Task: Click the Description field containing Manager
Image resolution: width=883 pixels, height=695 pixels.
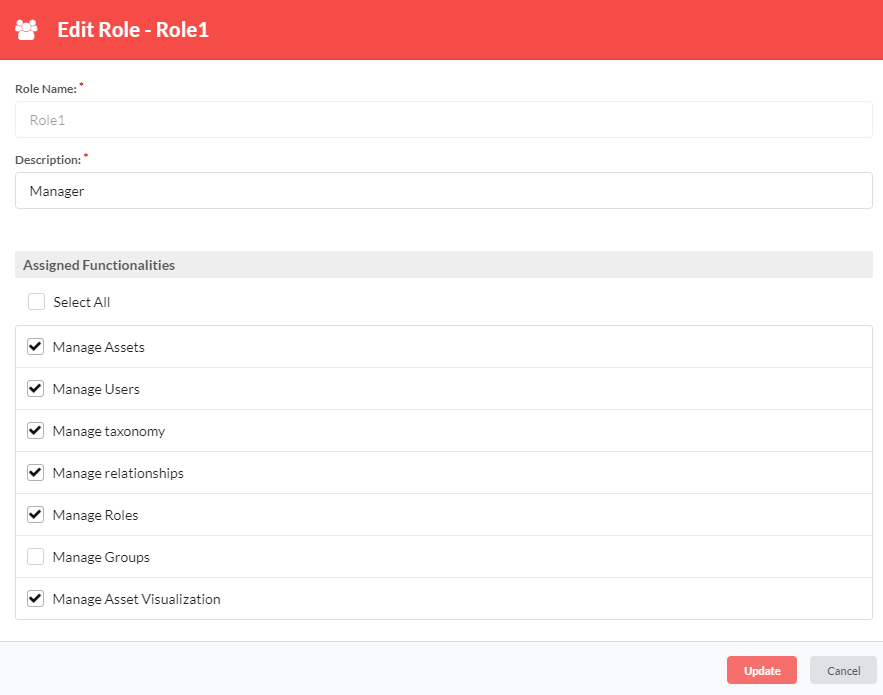Action: [x=444, y=191]
